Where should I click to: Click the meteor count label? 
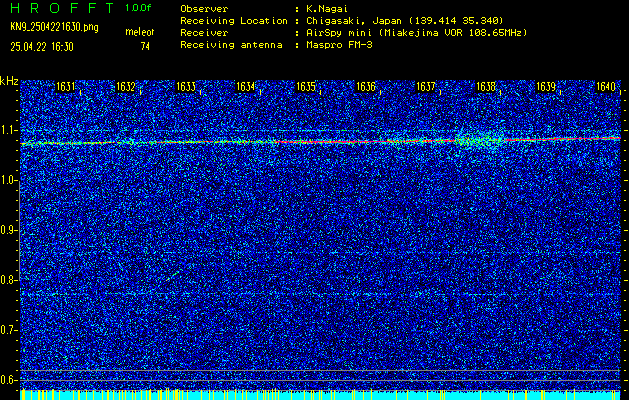click(x=140, y=32)
